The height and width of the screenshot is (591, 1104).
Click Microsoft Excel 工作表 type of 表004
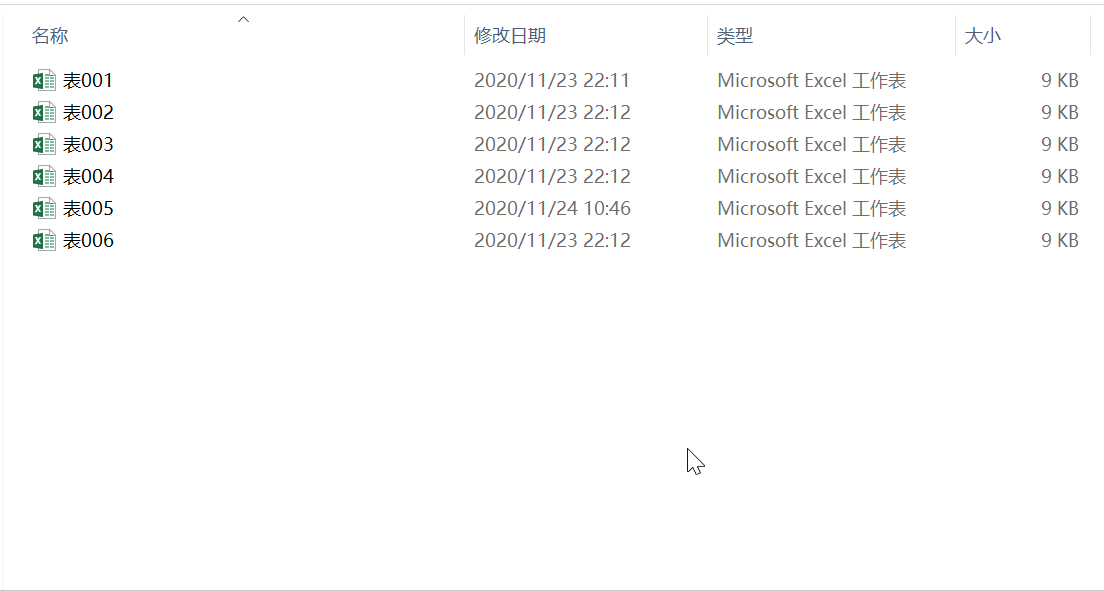coord(812,176)
